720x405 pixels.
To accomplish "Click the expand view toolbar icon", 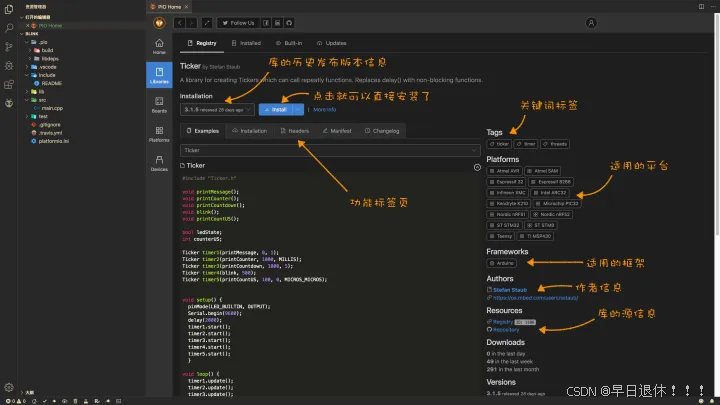I will tap(207, 23).
